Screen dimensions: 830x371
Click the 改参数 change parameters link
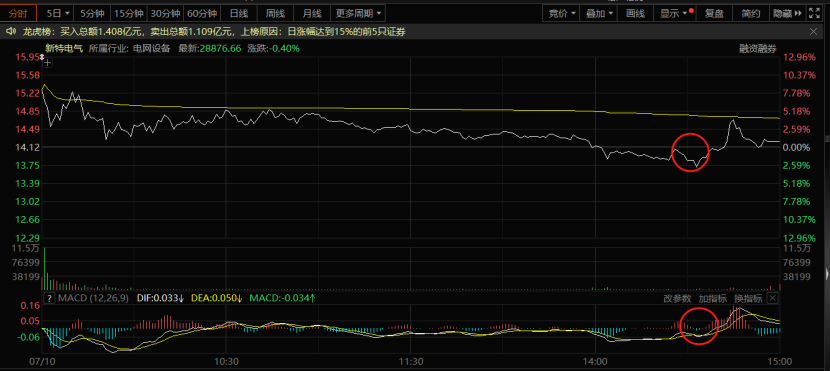point(677,298)
